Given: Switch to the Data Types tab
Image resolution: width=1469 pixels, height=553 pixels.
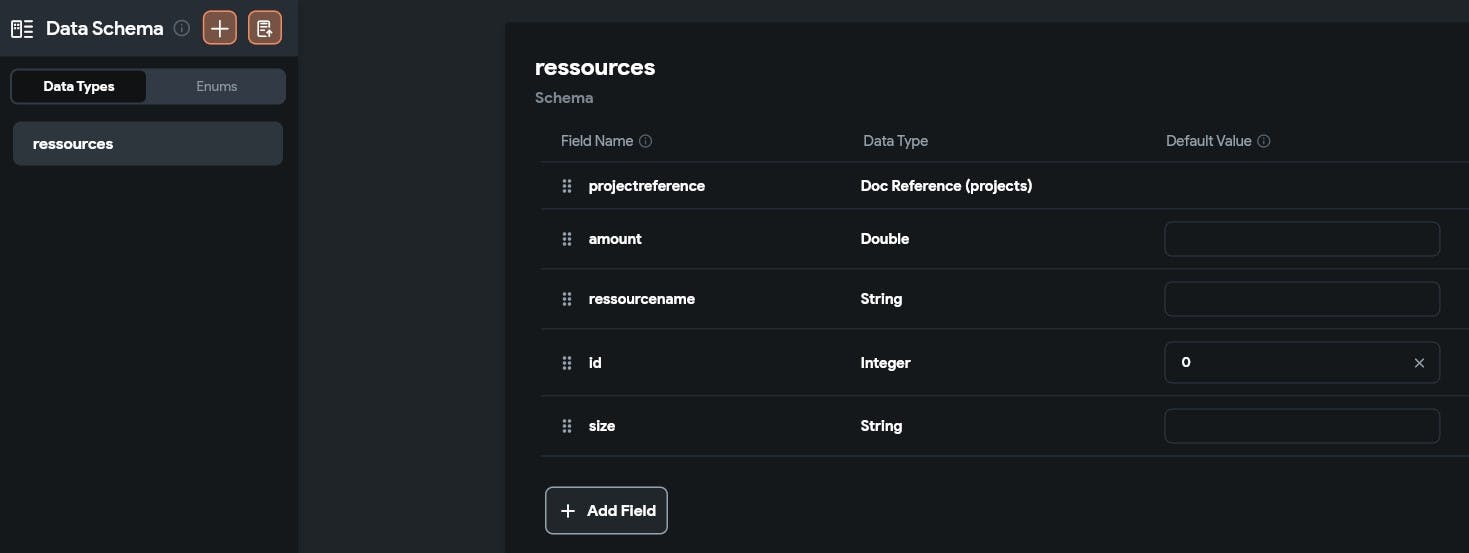Looking at the screenshot, I should [79, 87].
